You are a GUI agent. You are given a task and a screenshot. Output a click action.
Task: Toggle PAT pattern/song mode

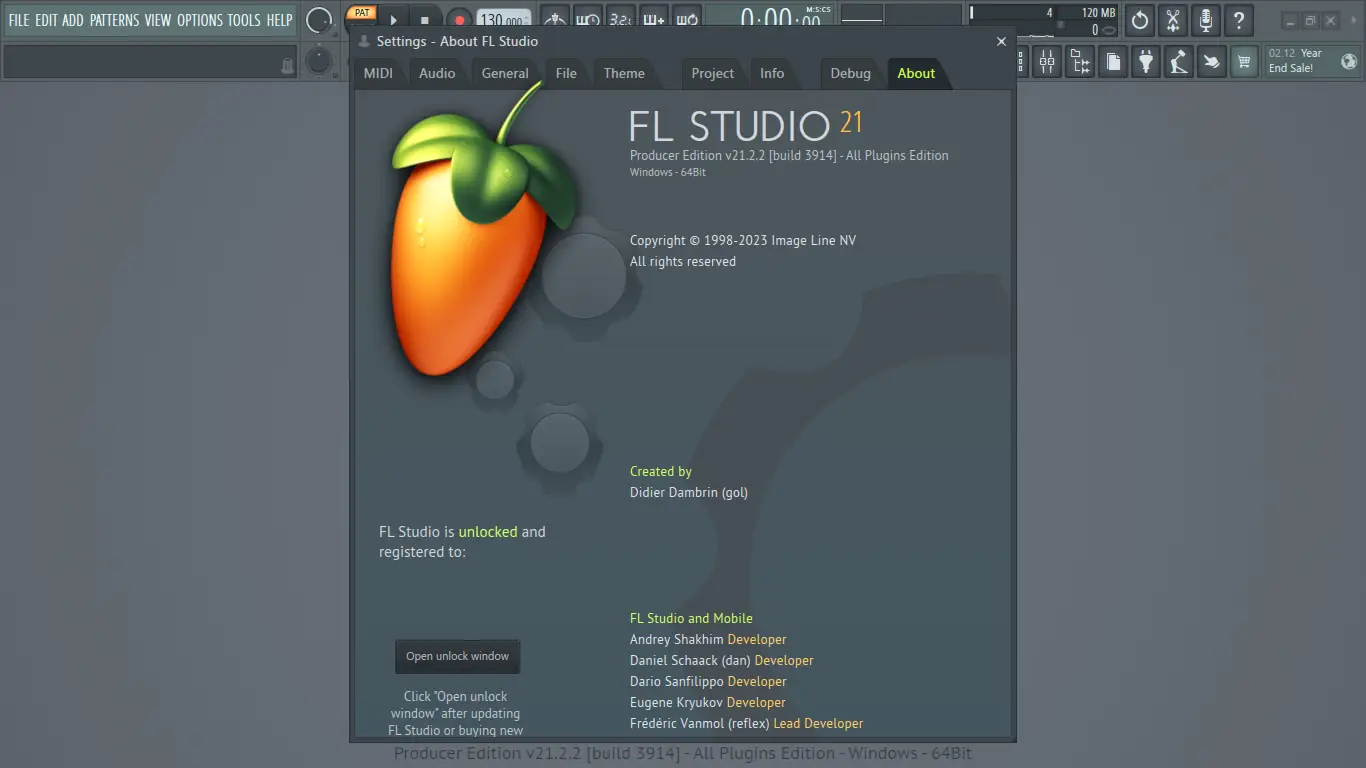(361, 13)
